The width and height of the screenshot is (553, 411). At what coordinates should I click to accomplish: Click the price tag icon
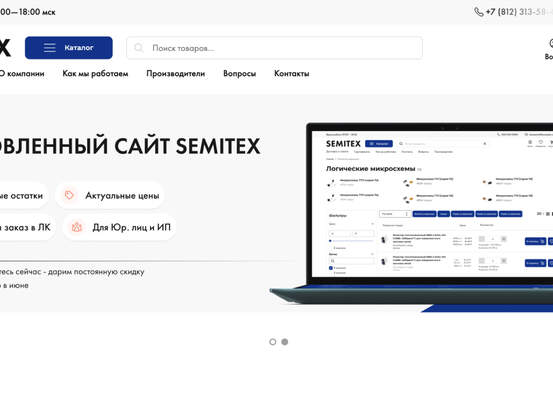[x=69, y=195]
